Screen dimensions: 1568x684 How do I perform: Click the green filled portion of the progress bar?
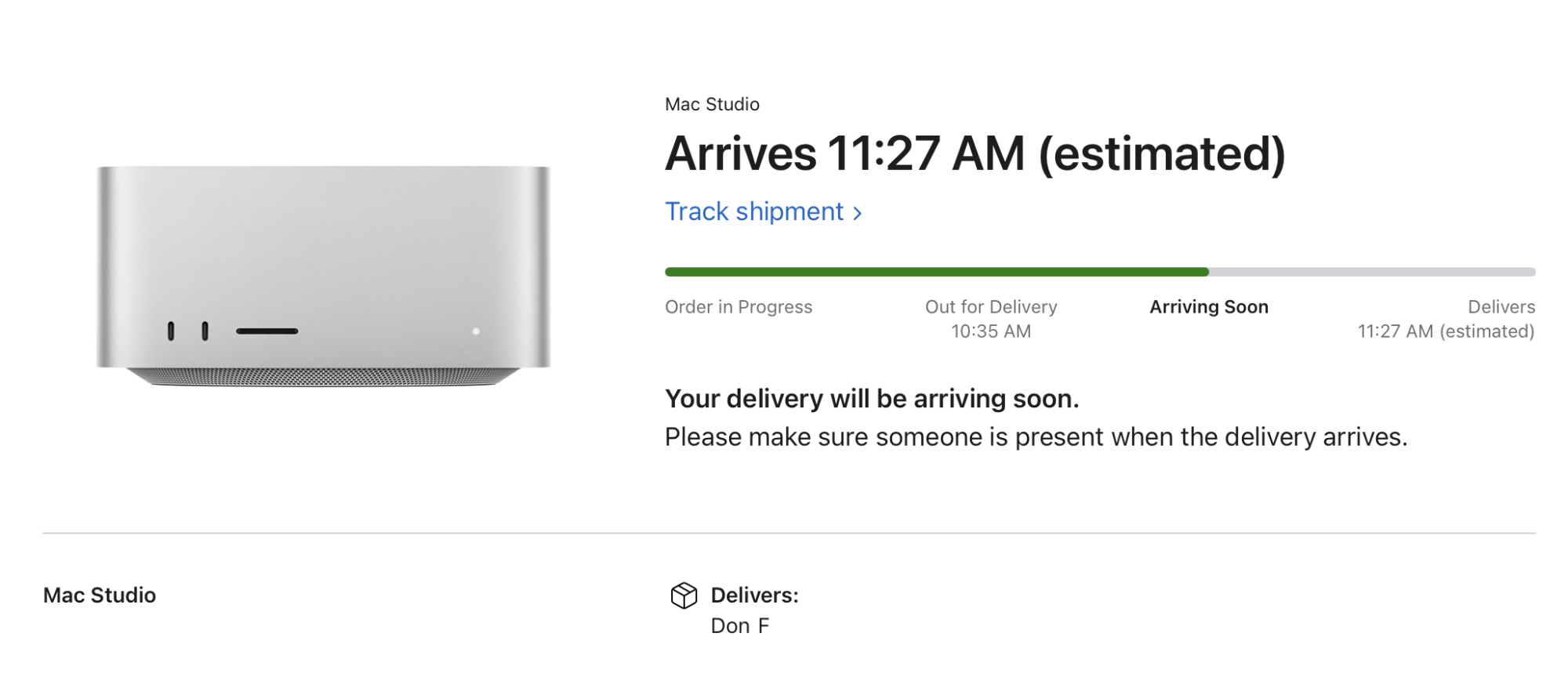point(936,272)
